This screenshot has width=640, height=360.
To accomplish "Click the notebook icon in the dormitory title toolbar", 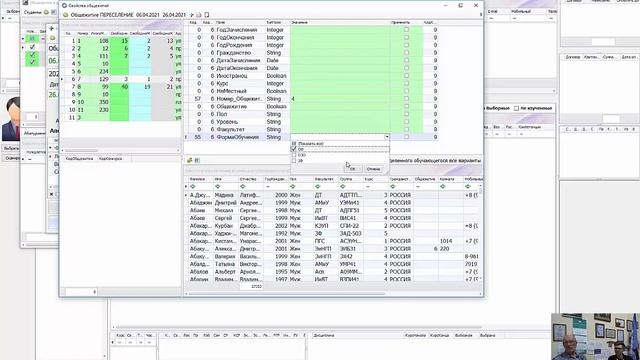I will point(207,15).
